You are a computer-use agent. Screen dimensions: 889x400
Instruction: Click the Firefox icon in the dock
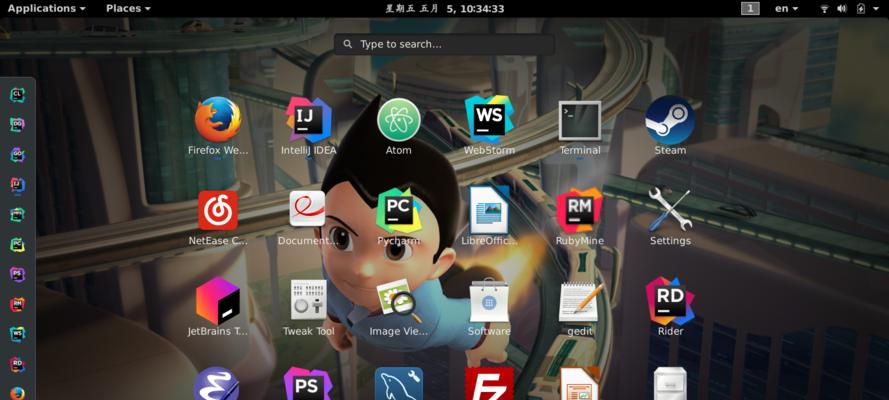click(x=18, y=393)
